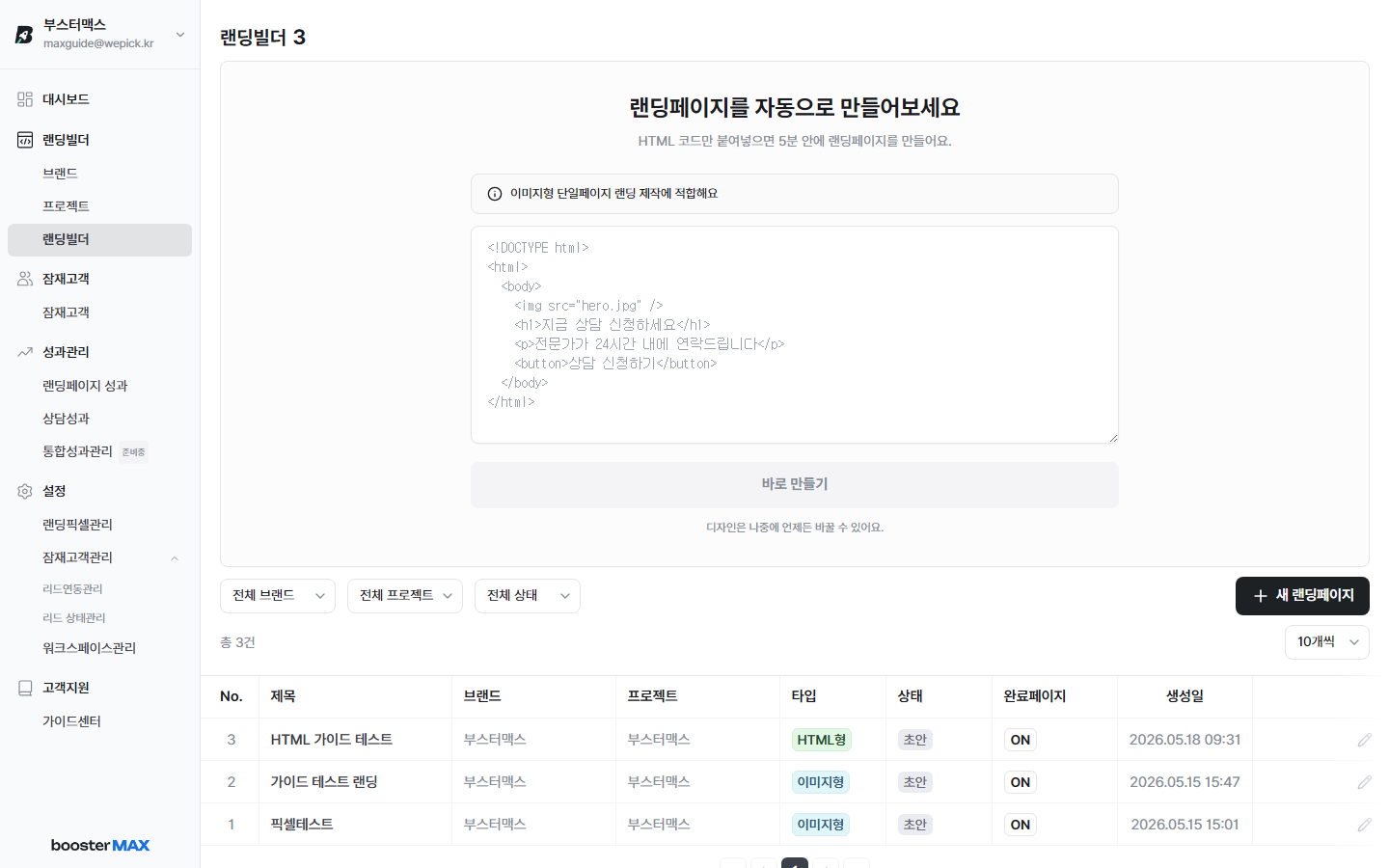Click into the HTML code textarea
Screen dimensions: 1389x868
click(x=795, y=335)
